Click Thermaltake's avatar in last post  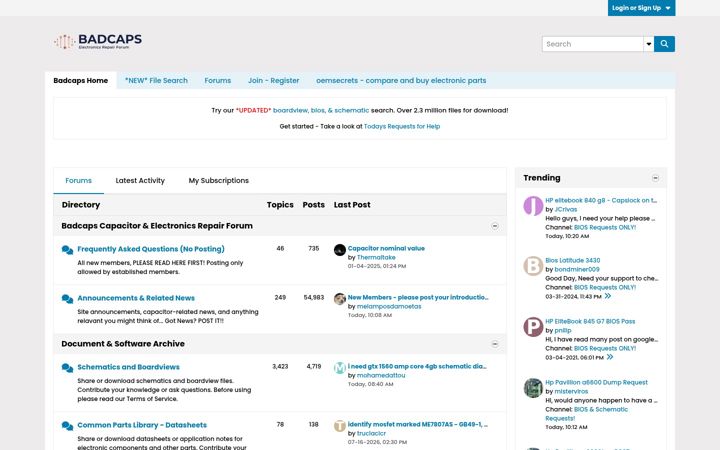pos(340,250)
